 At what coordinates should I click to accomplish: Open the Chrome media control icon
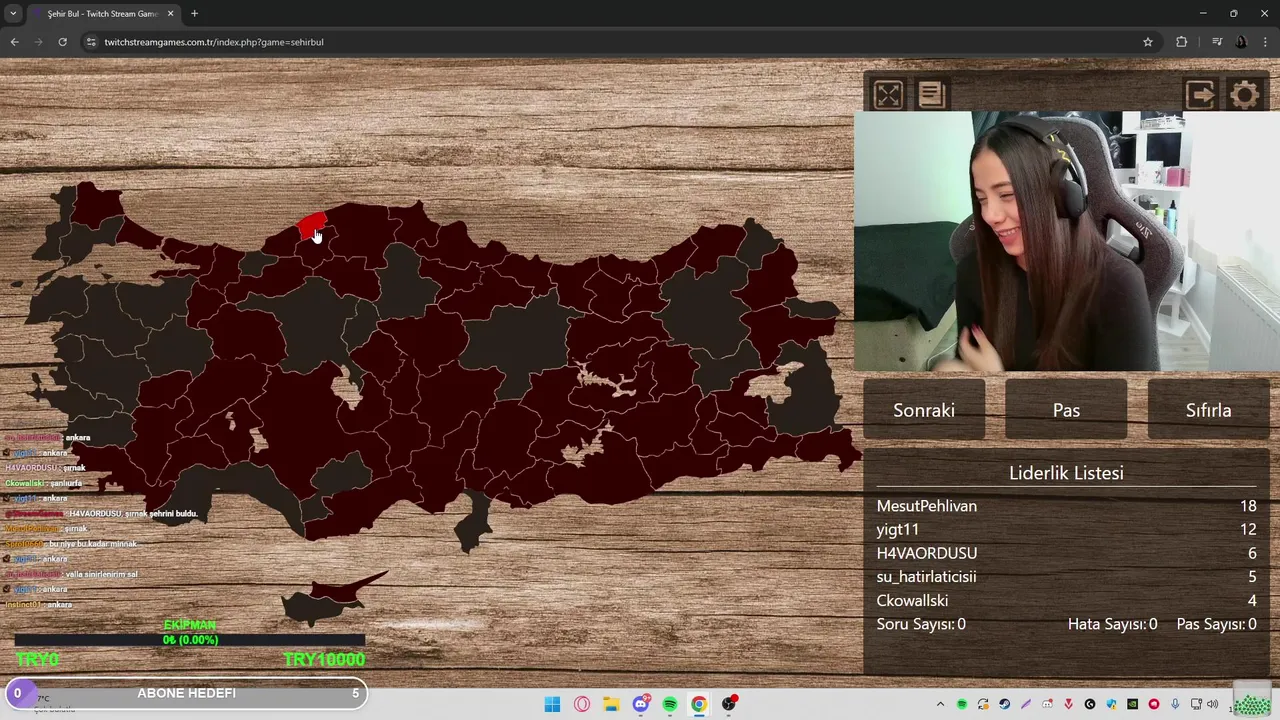pyautogui.click(x=1217, y=42)
